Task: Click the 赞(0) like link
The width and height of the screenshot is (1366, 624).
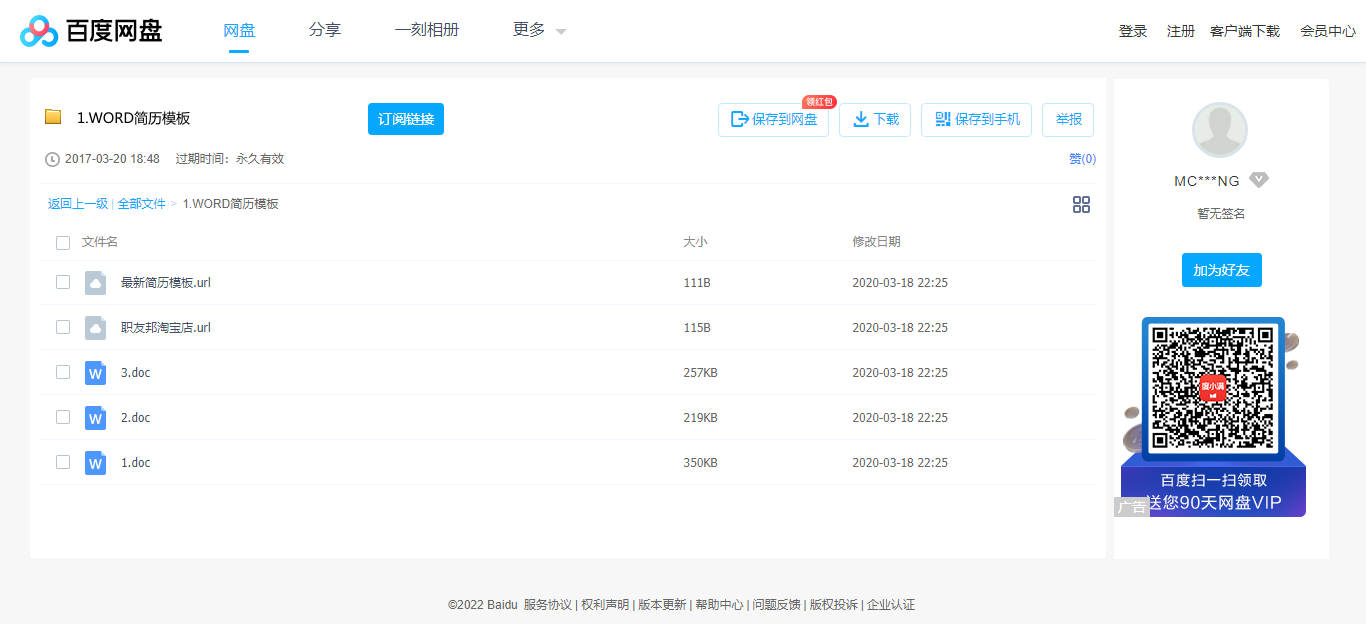Action: pyautogui.click(x=1083, y=158)
